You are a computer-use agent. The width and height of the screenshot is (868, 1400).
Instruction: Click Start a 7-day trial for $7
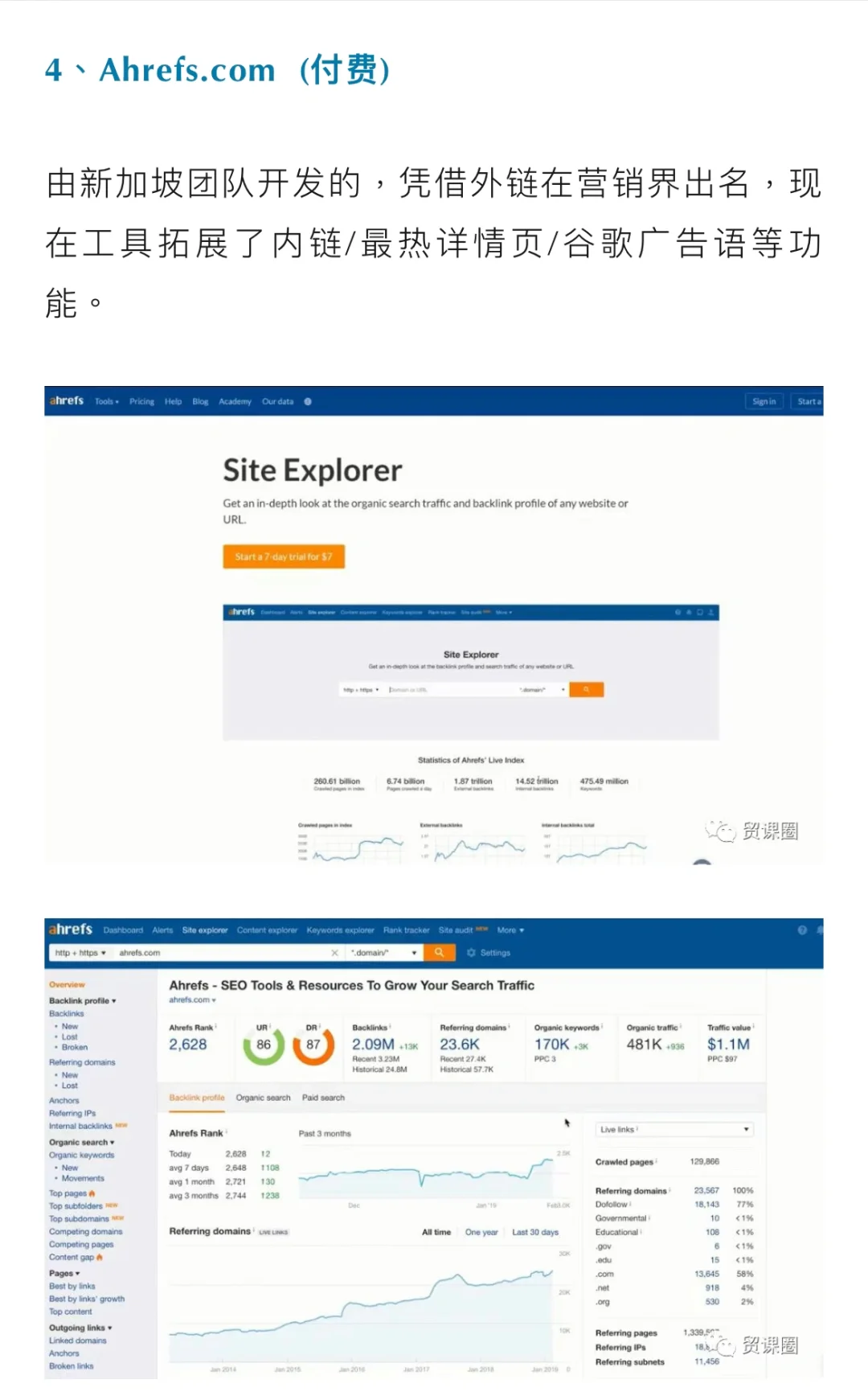click(284, 556)
